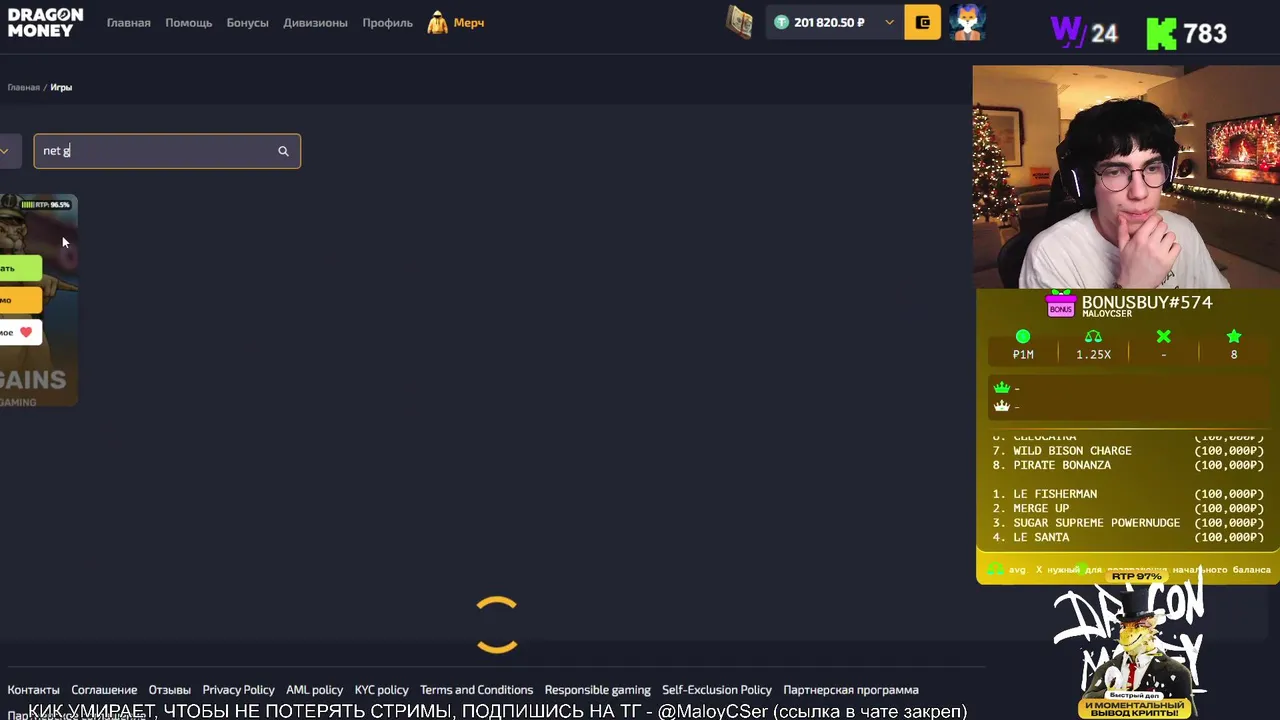This screenshot has height=720, width=1280.
Task: Open the Помощь menu item
Action: [x=188, y=22]
